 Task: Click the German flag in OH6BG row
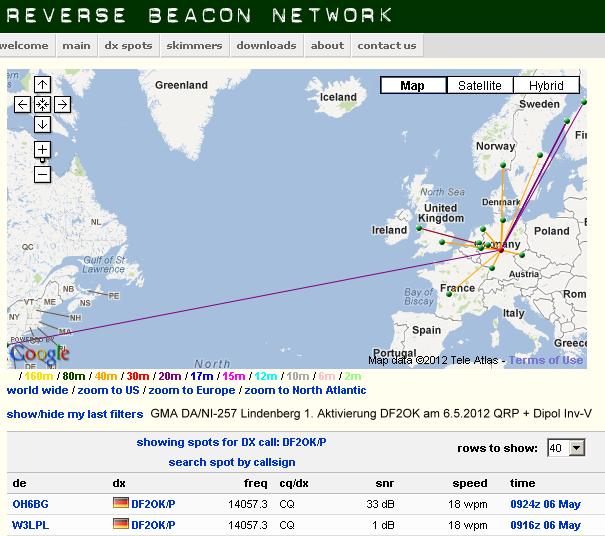click(121, 503)
